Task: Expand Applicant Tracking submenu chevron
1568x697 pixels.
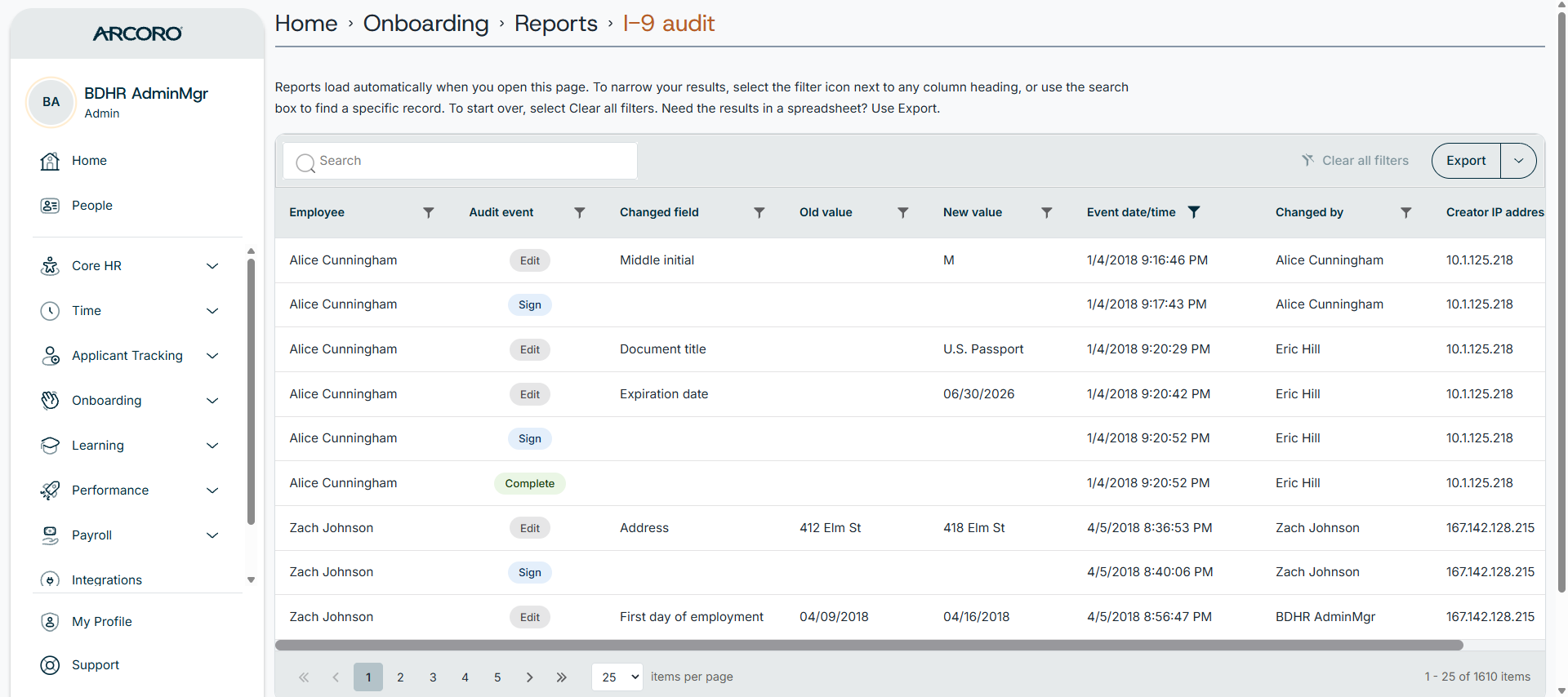Action: pyautogui.click(x=212, y=356)
